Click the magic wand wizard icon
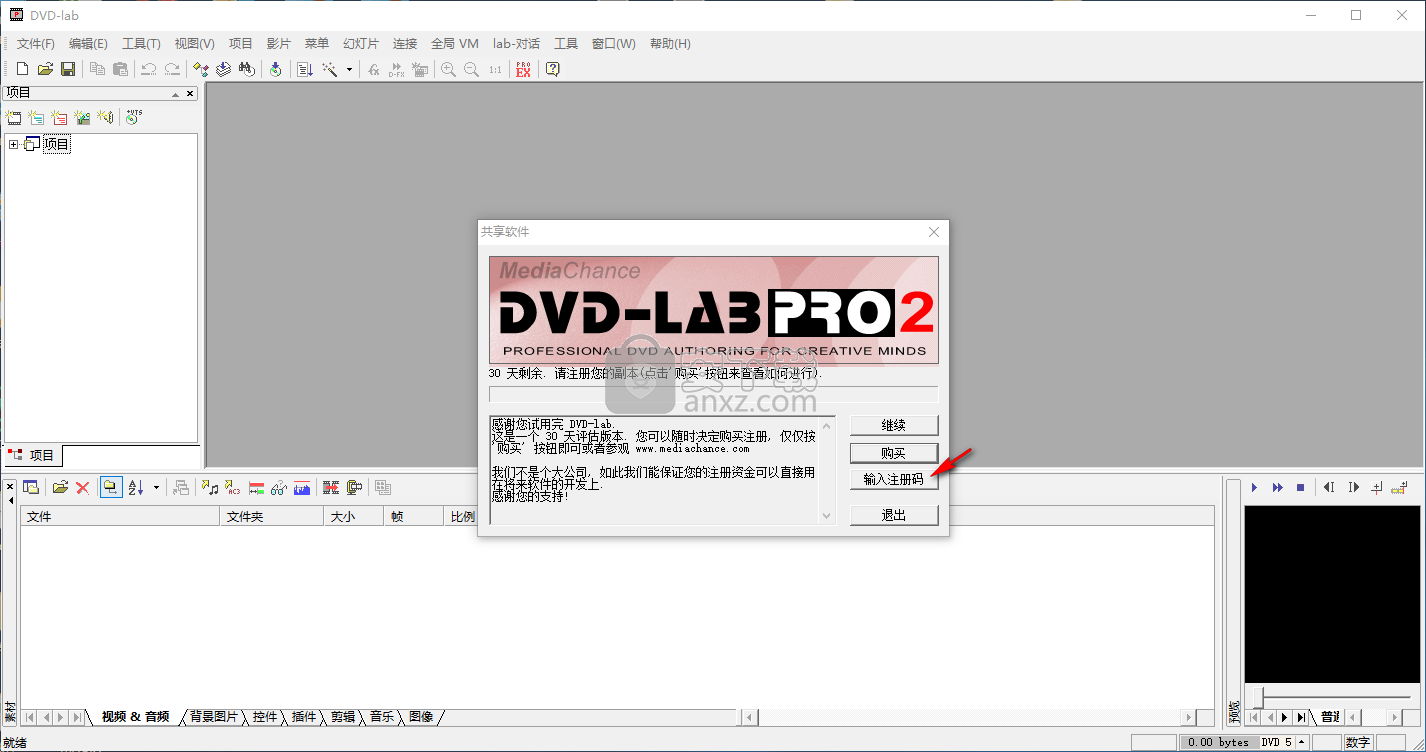This screenshot has height=752, width=1426. click(x=329, y=69)
